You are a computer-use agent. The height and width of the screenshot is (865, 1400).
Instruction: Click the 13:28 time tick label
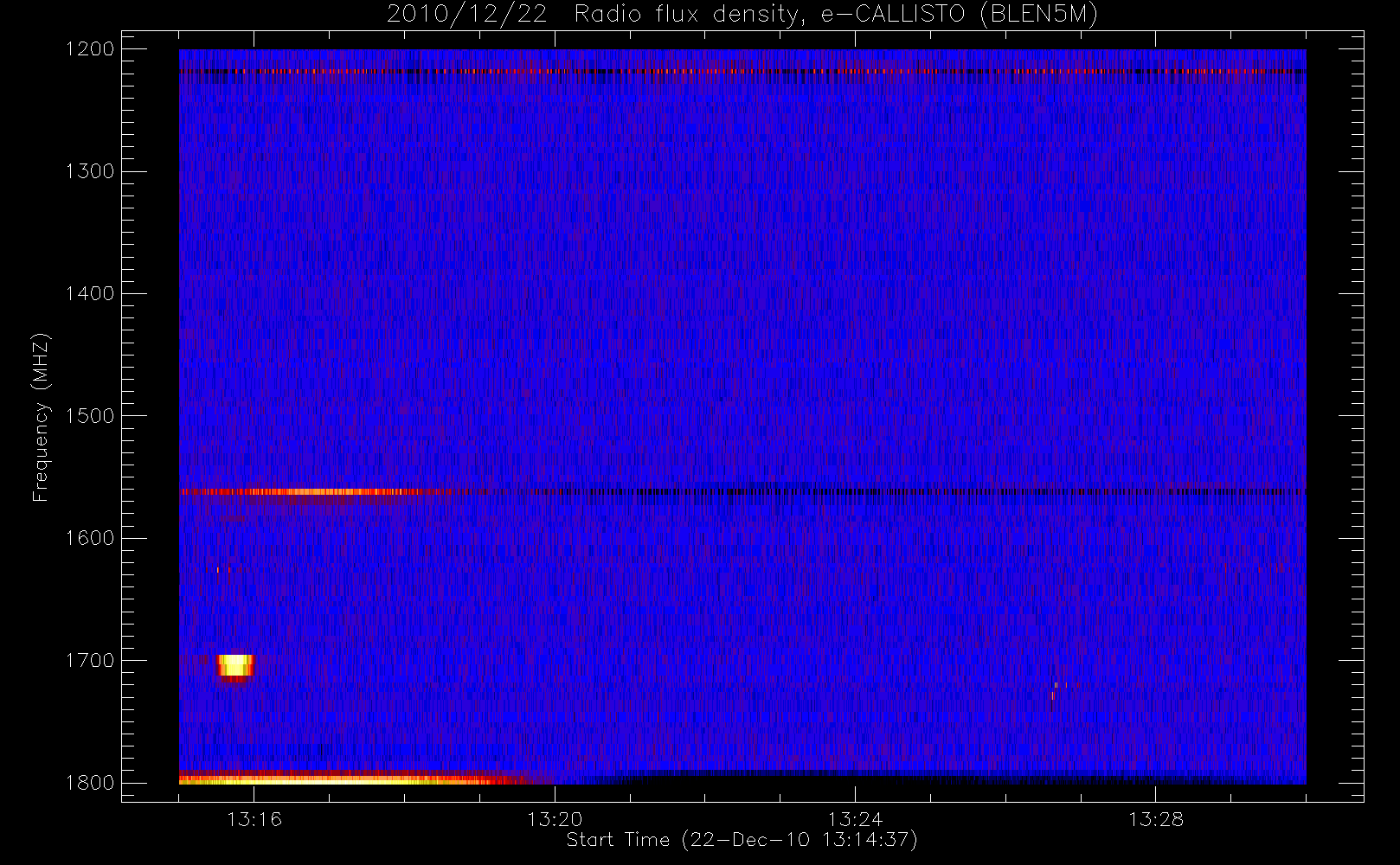(1155, 819)
